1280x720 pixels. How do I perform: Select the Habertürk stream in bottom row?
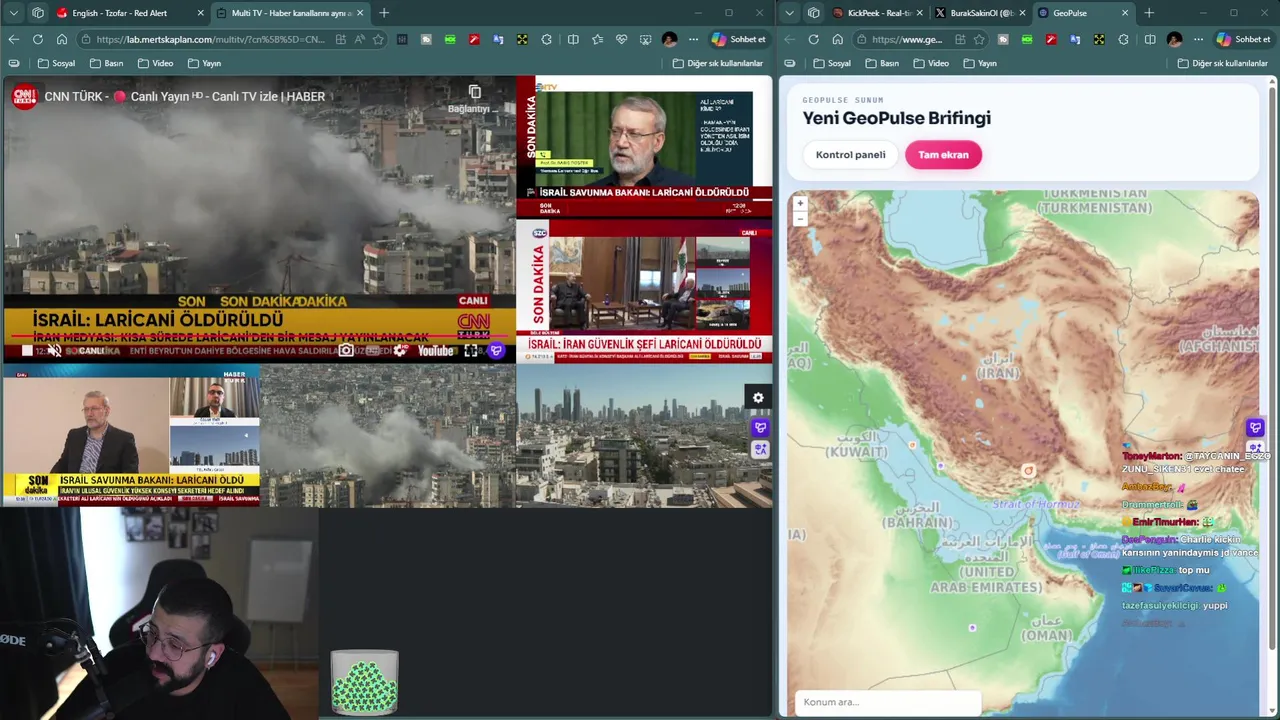(131, 436)
